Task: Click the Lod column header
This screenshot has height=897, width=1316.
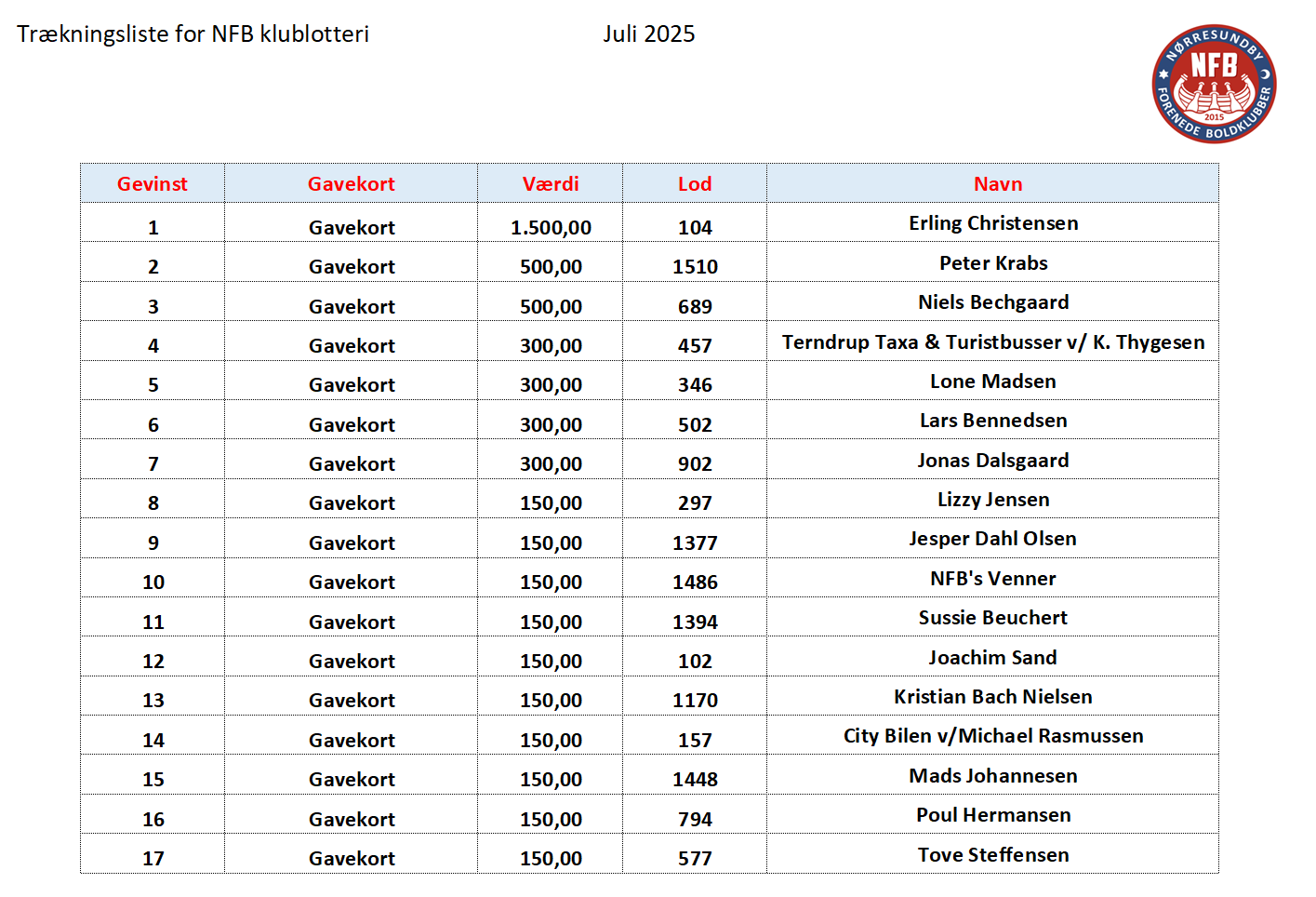Action: coord(695,184)
